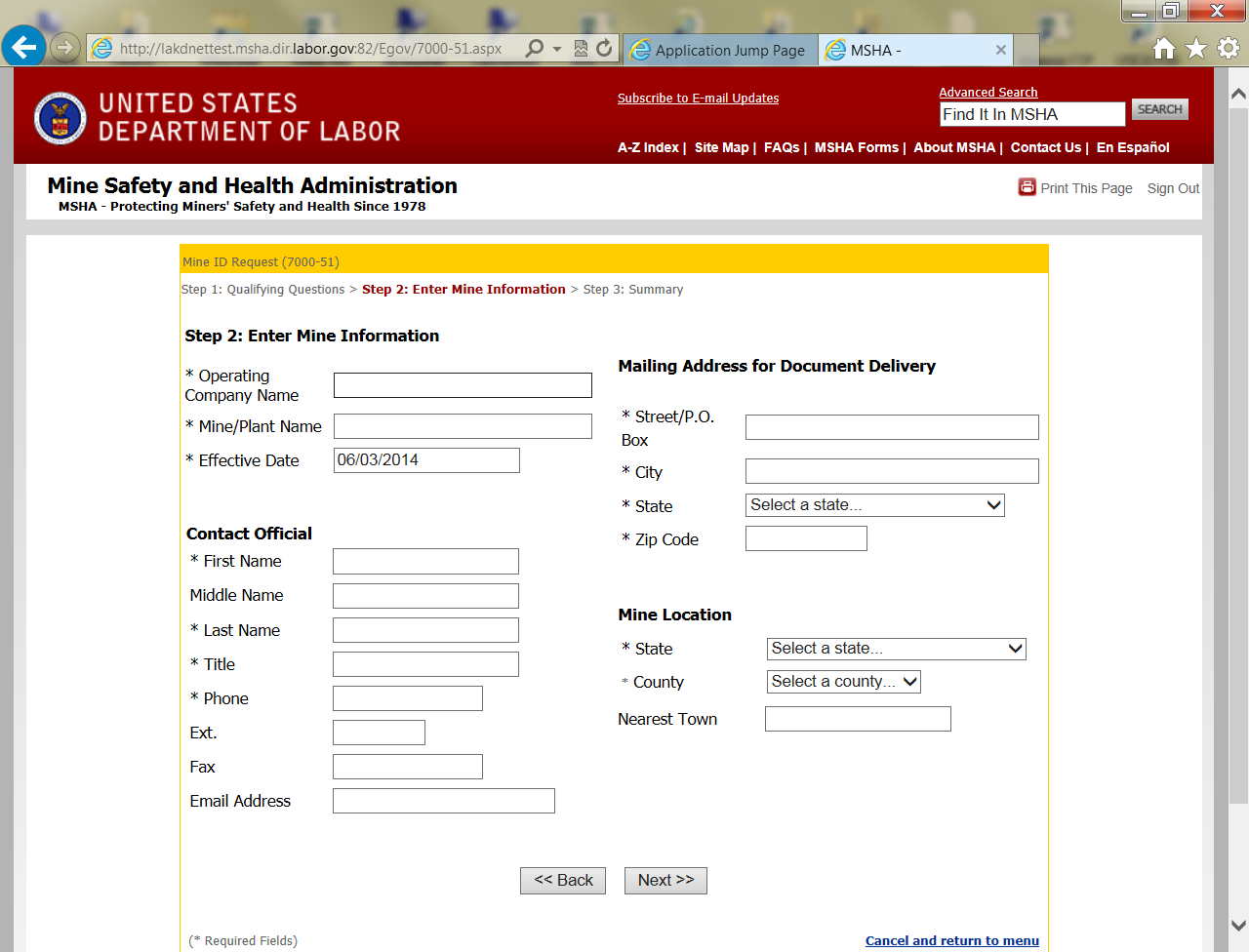Click the Print This Page printer icon

[x=1027, y=187]
